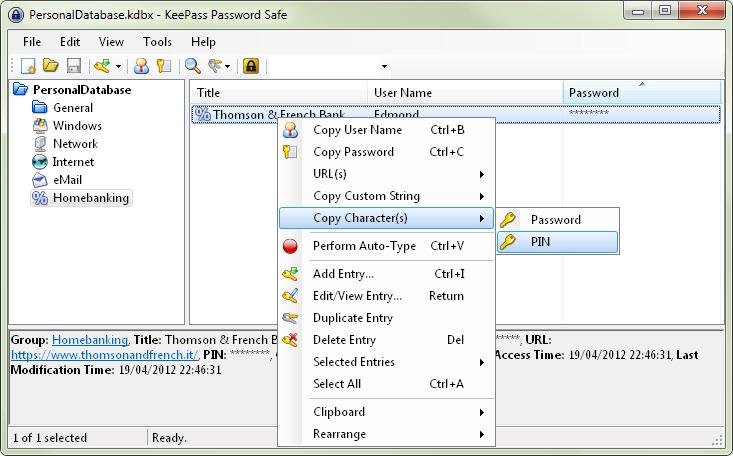
Task: Click the Add Entry key toolbar icon
Action: 102,66
